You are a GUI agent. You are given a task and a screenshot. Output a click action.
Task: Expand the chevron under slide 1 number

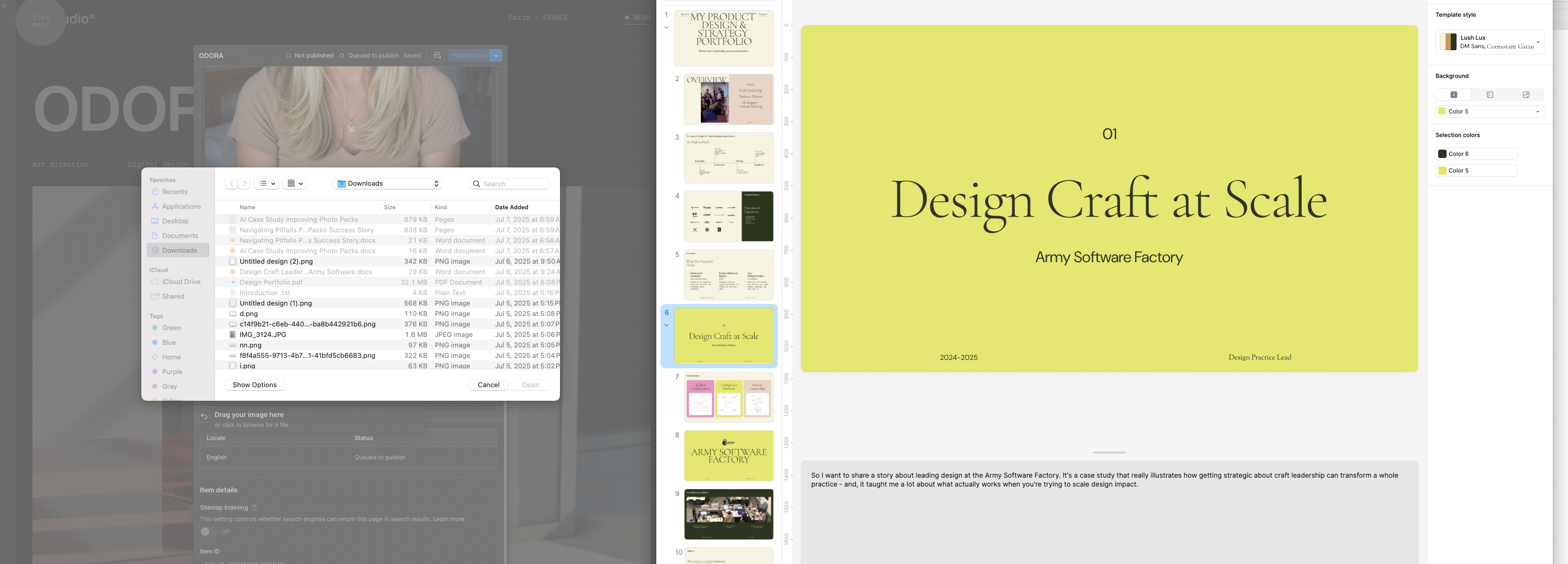(x=667, y=27)
